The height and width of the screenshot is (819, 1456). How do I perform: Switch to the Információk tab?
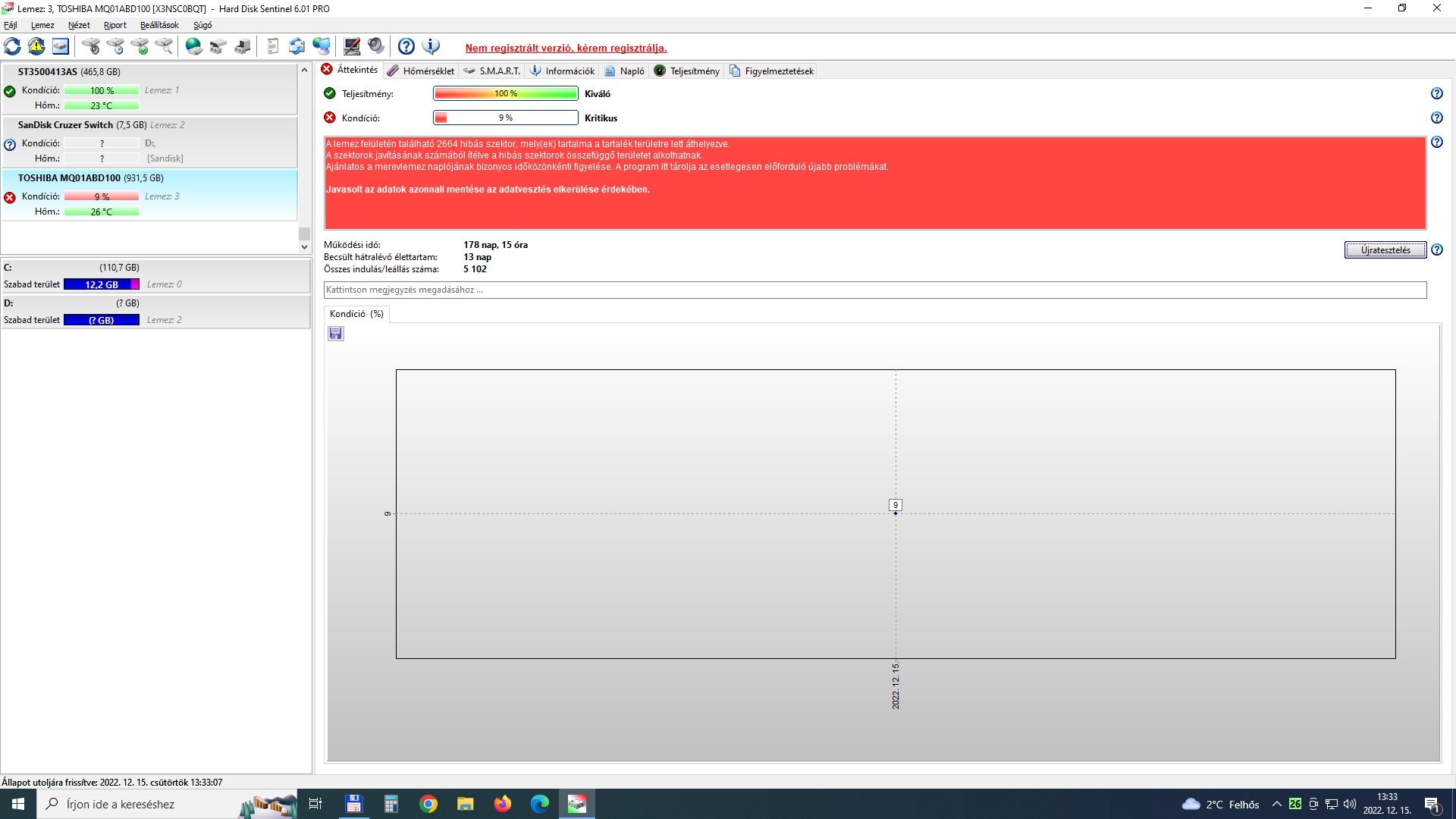pyautogui.click(x=562, y=71)
